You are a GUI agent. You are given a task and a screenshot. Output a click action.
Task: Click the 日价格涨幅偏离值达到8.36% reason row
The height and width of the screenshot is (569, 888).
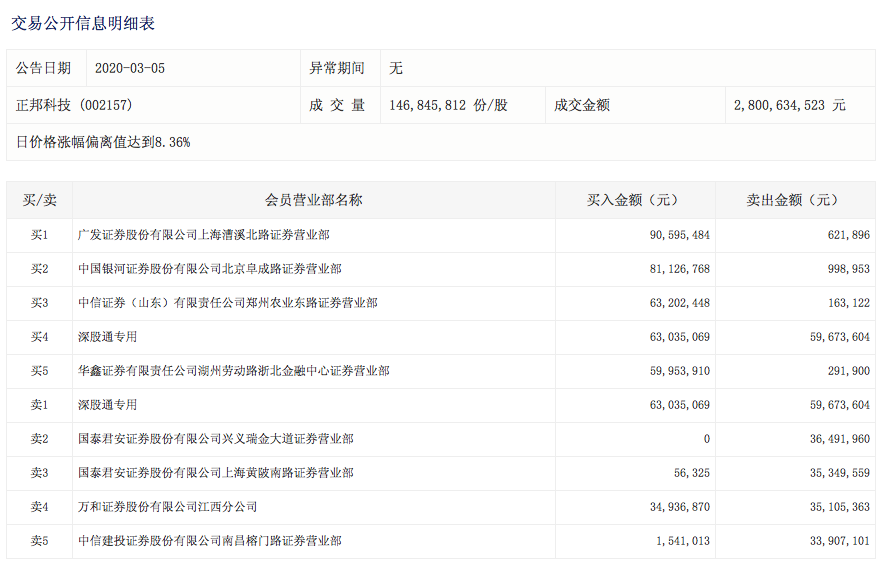coord(103,142)
